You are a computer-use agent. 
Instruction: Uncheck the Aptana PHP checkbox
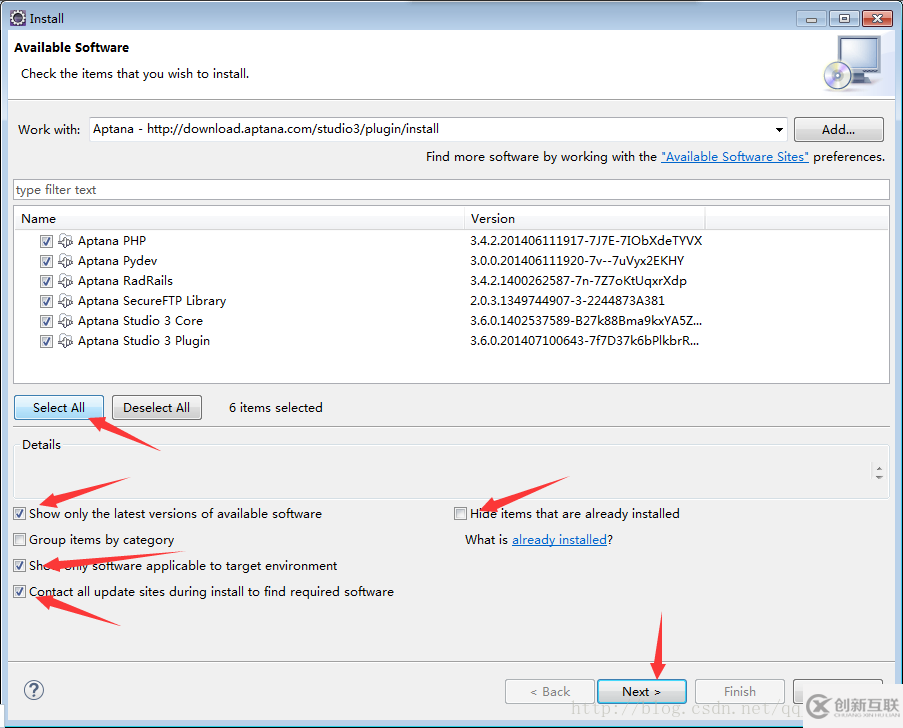click(x=47, y=241)
